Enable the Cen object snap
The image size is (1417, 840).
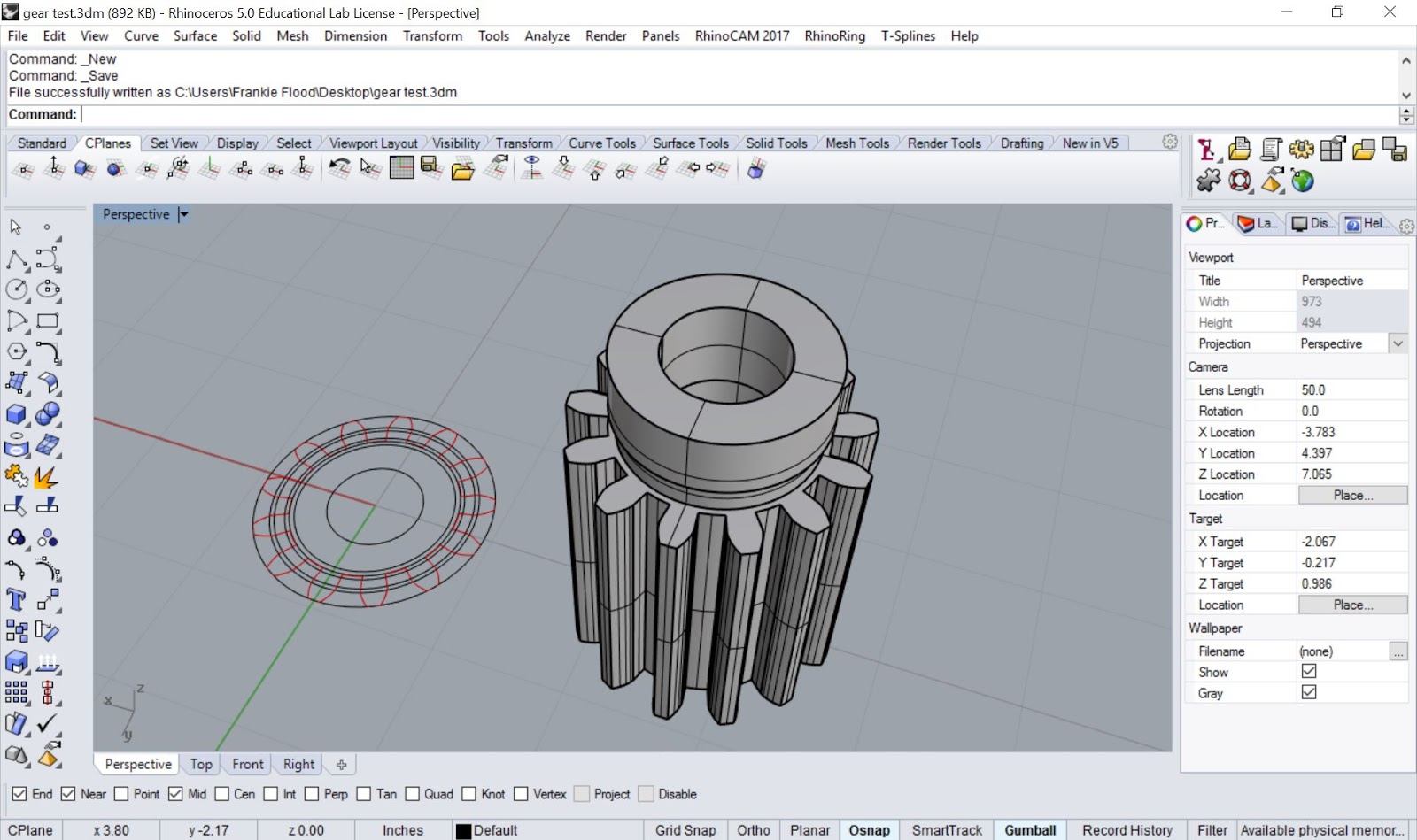222,794
